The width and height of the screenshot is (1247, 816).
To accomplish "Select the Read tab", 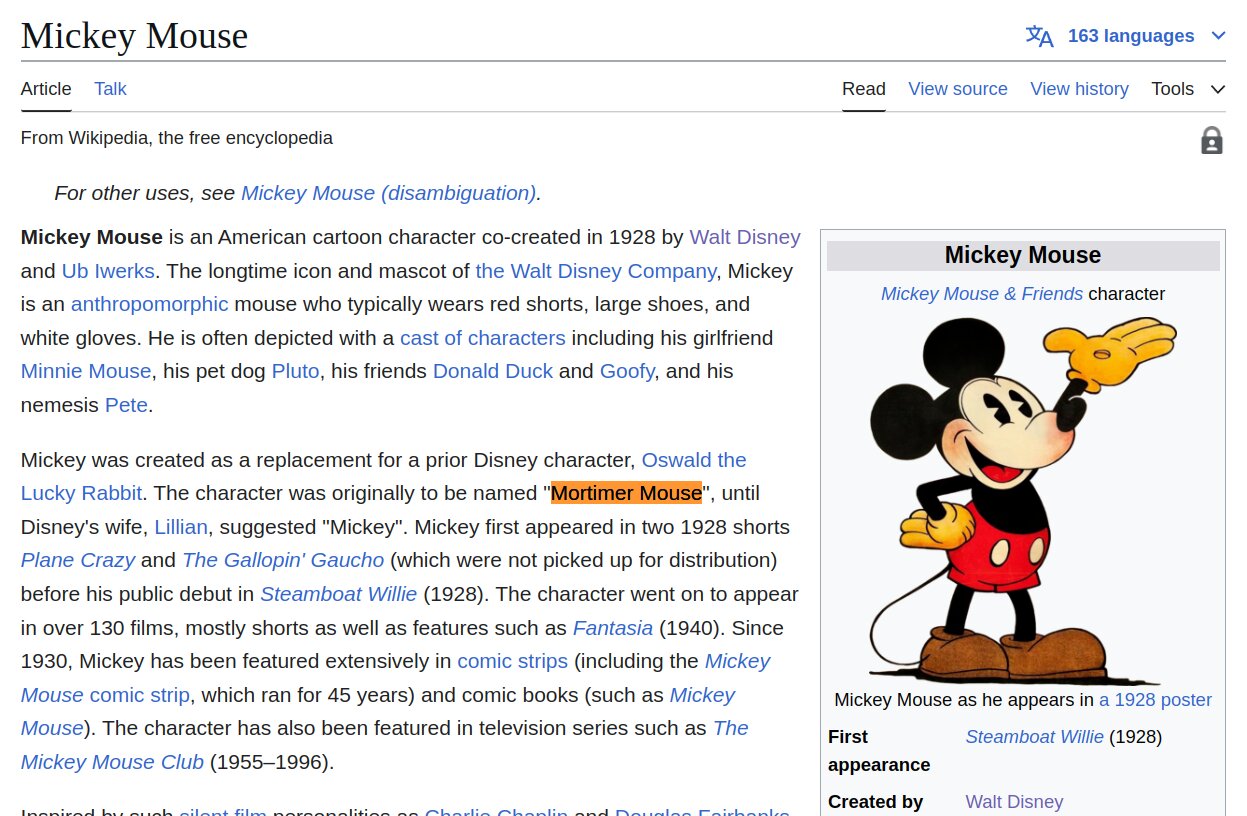I will click(863, 89).
